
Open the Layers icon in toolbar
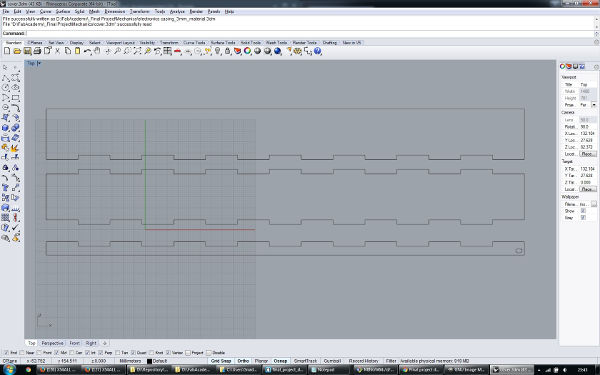click(x=238, y=51)
